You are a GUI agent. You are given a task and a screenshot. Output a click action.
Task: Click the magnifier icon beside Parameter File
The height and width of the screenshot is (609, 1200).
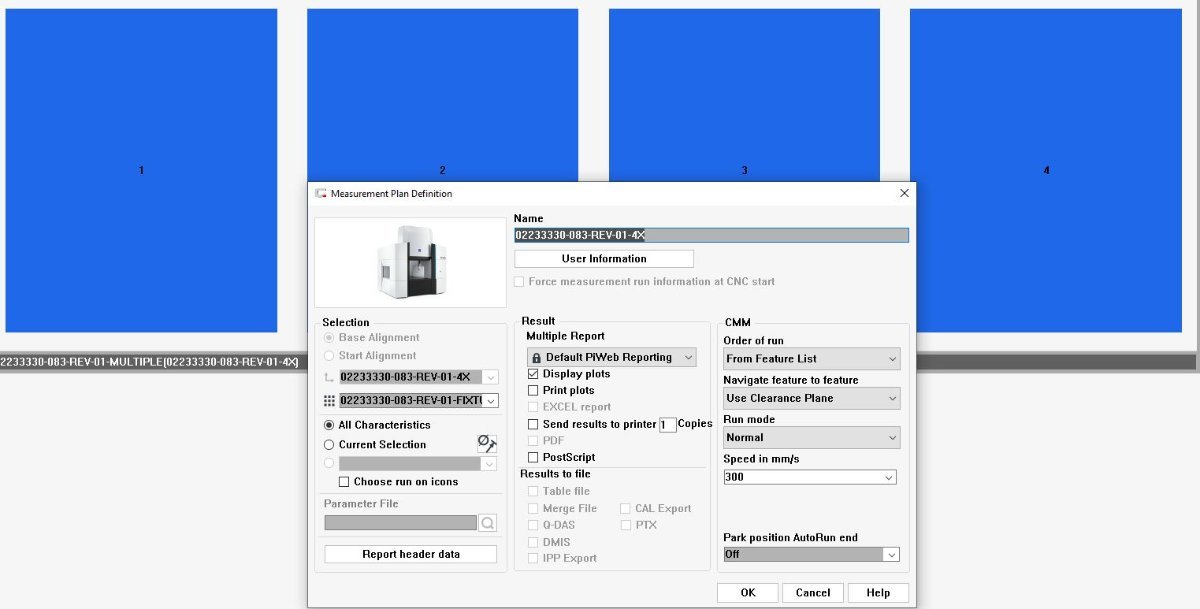[487, 523]
